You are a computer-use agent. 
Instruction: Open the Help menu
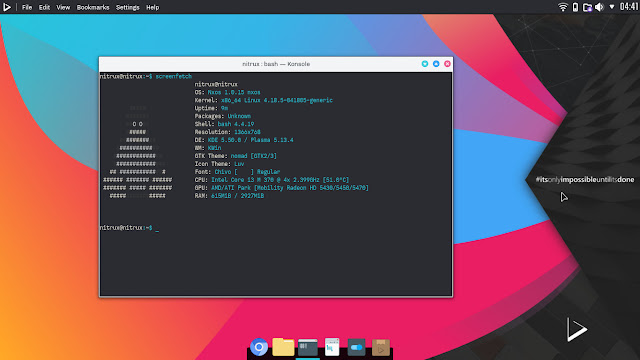point(152,7)
